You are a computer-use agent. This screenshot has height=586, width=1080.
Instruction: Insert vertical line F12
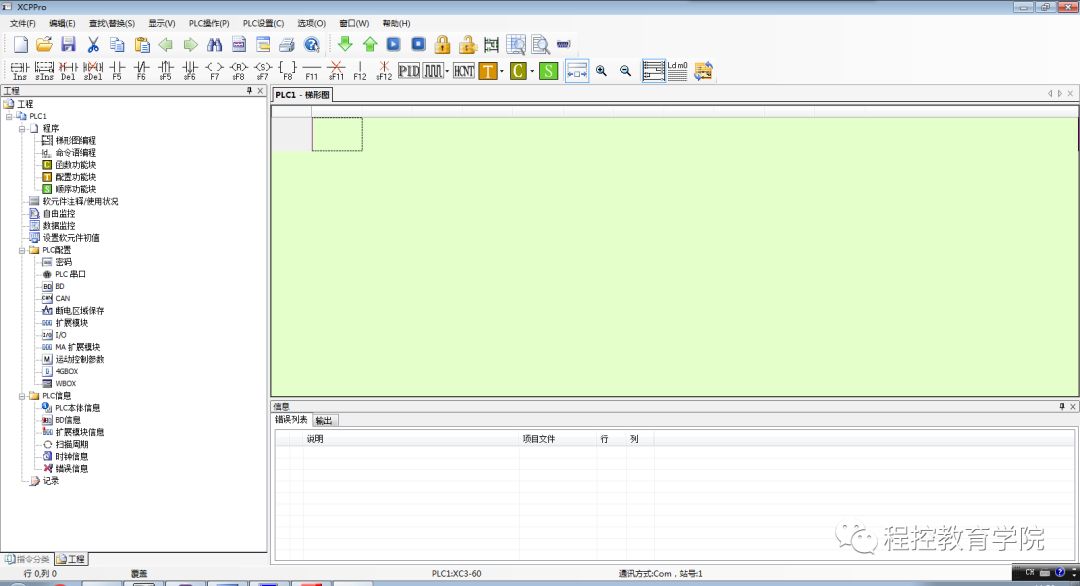coord(360,70)
